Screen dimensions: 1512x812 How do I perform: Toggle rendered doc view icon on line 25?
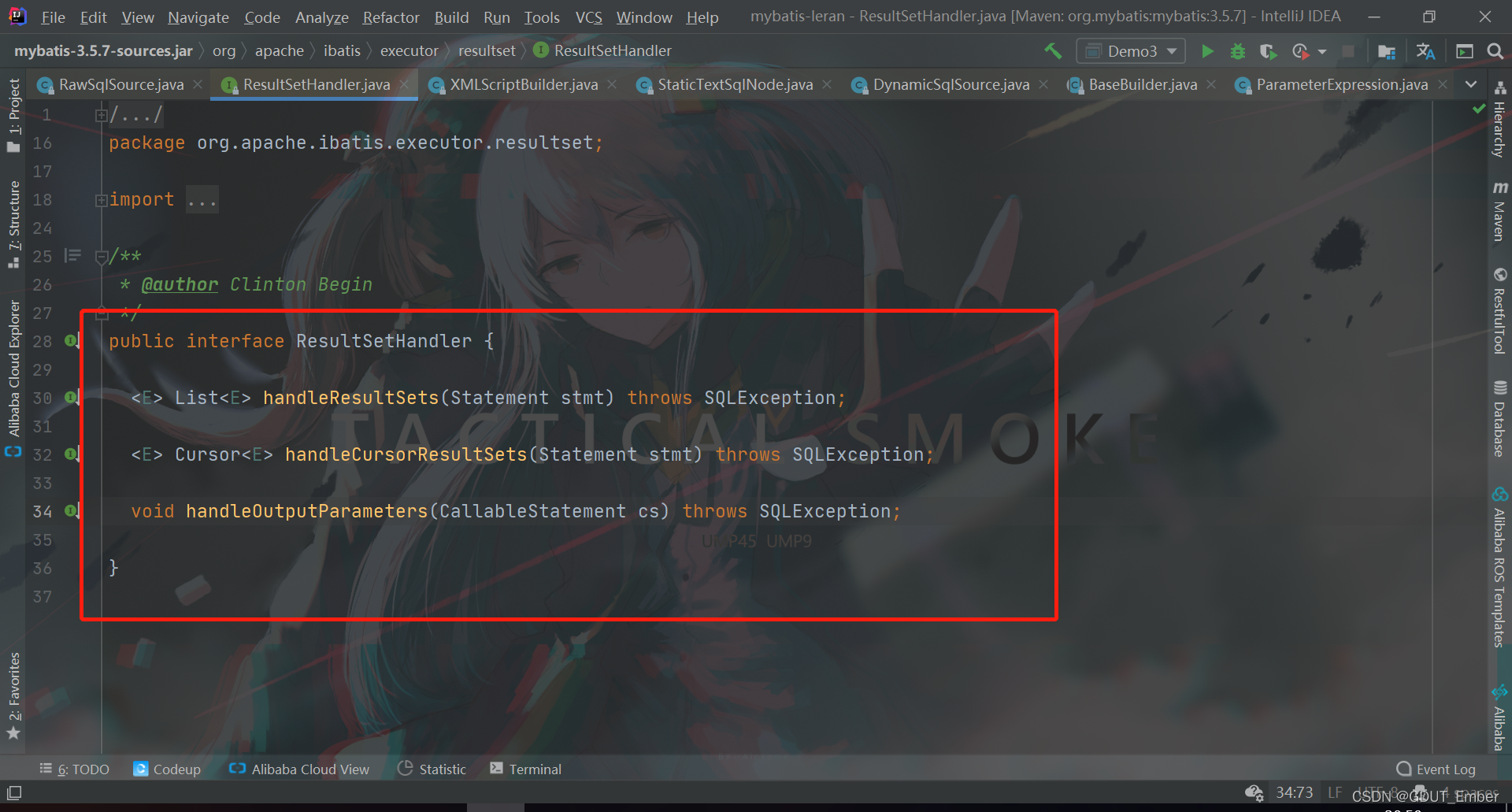click(x=72, y=255)
